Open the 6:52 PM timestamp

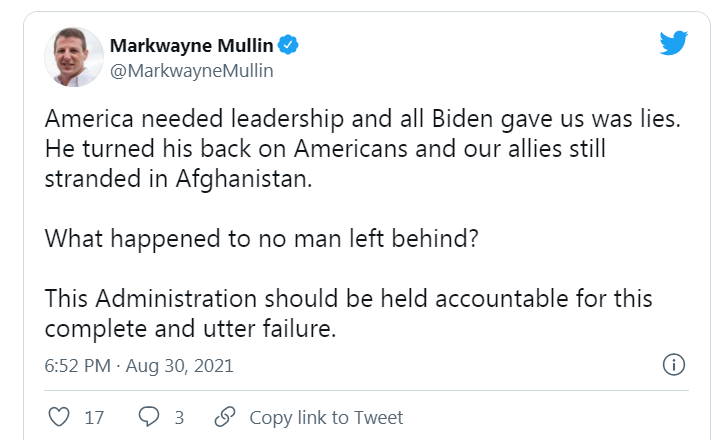coord(77,365)
